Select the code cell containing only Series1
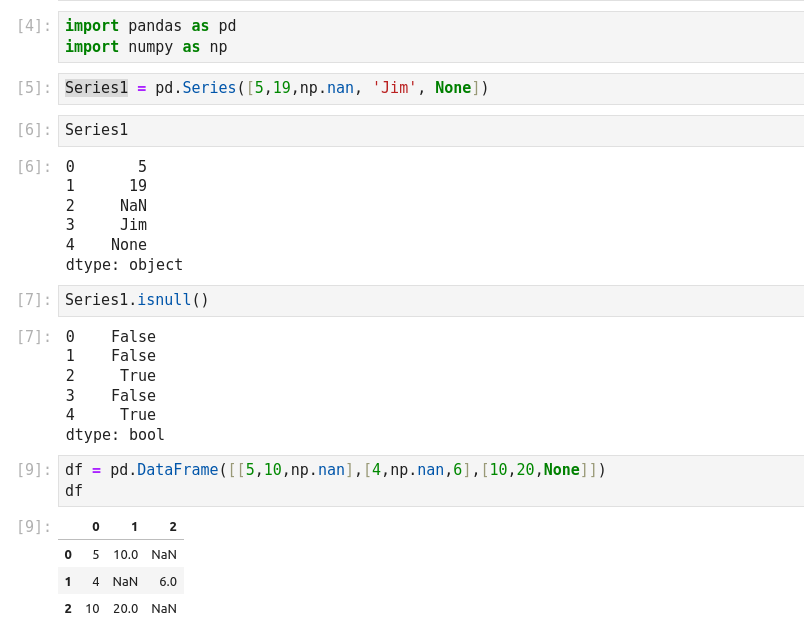804x627 pixels. pos(430,130)
